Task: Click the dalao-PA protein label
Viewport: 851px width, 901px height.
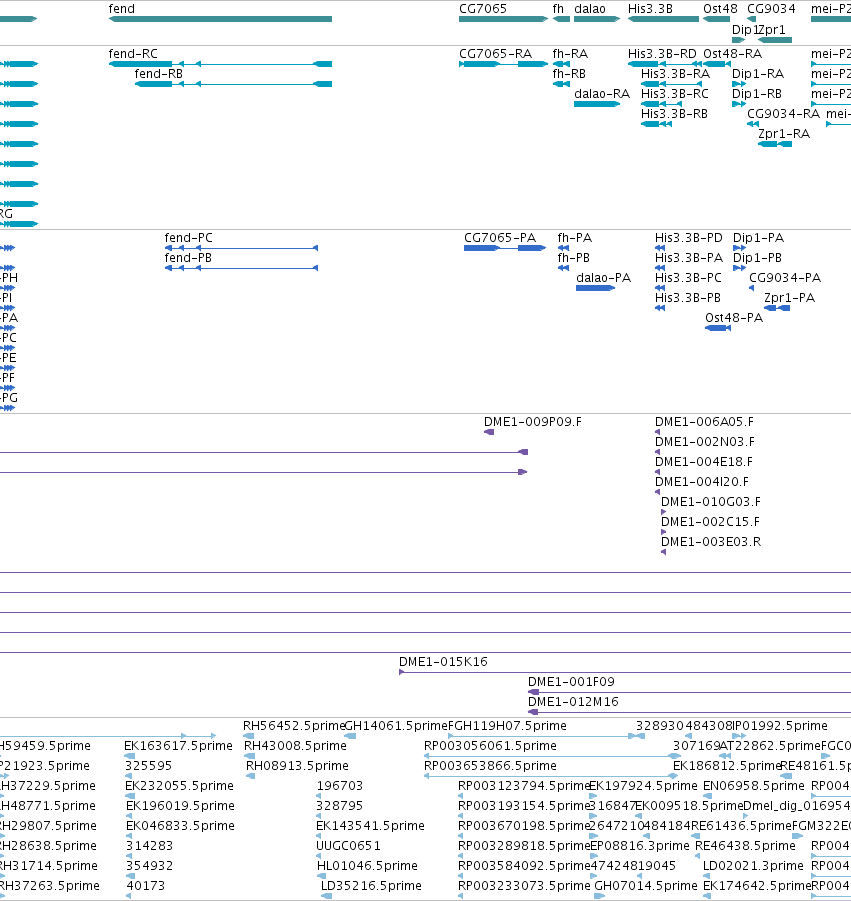Action: [603, 278]
